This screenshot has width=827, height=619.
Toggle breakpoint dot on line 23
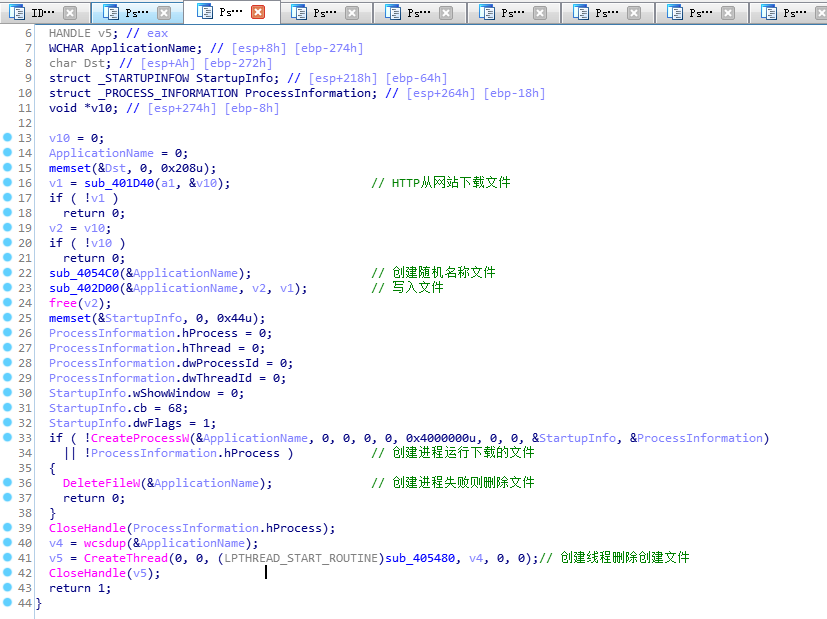(7, 287)
